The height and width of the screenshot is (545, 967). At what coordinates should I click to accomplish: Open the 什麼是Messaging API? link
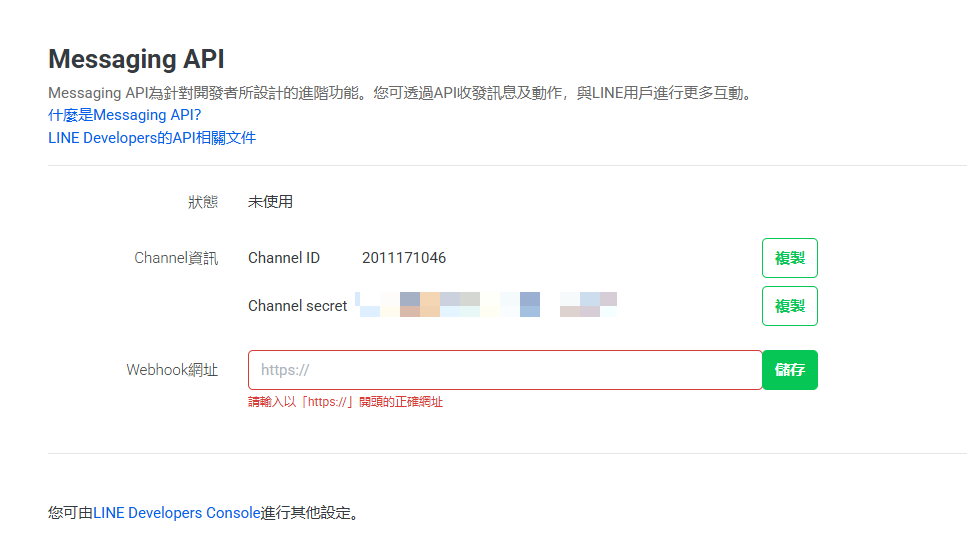pyautogui.click(x=125, y=115)
